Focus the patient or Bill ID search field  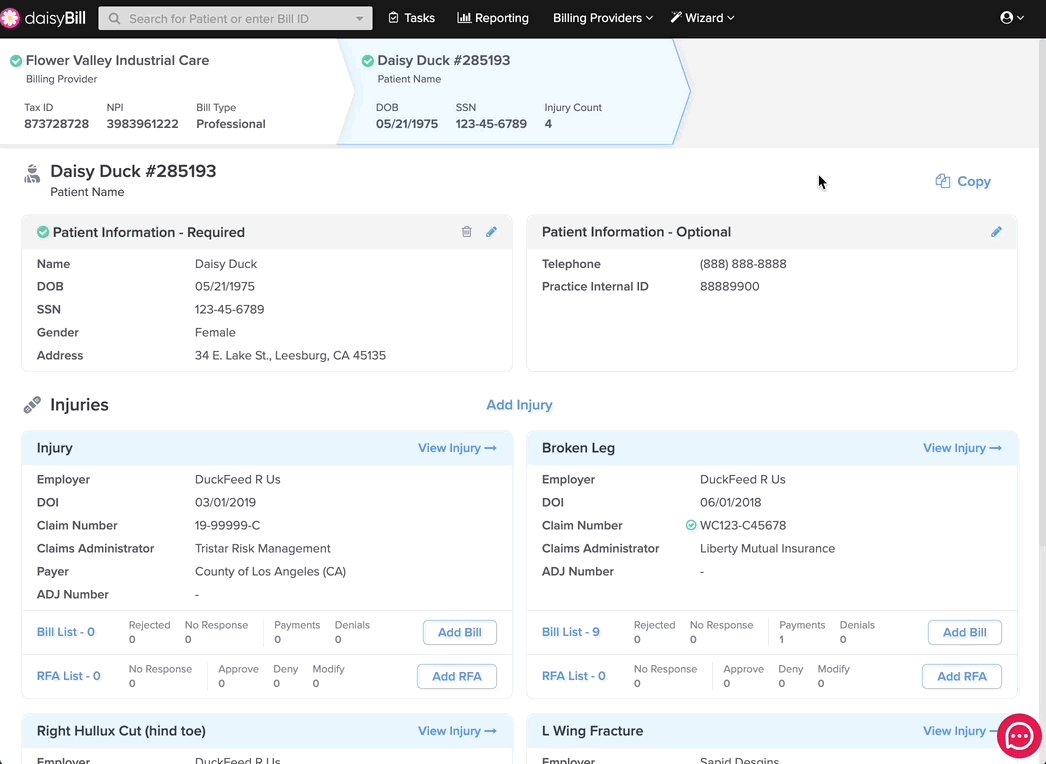click(235, 19)
